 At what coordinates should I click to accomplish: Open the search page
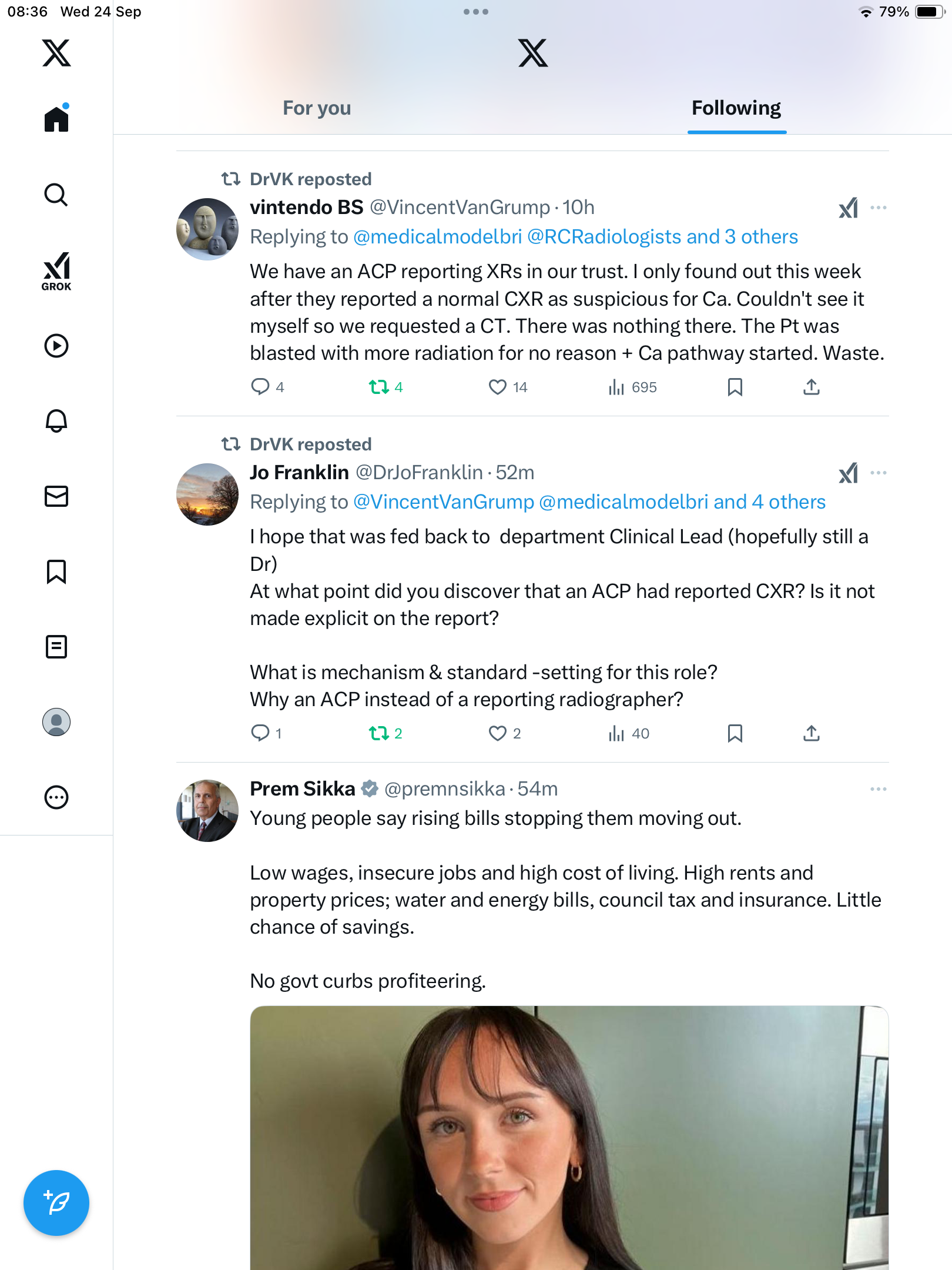tap(56, 195)
